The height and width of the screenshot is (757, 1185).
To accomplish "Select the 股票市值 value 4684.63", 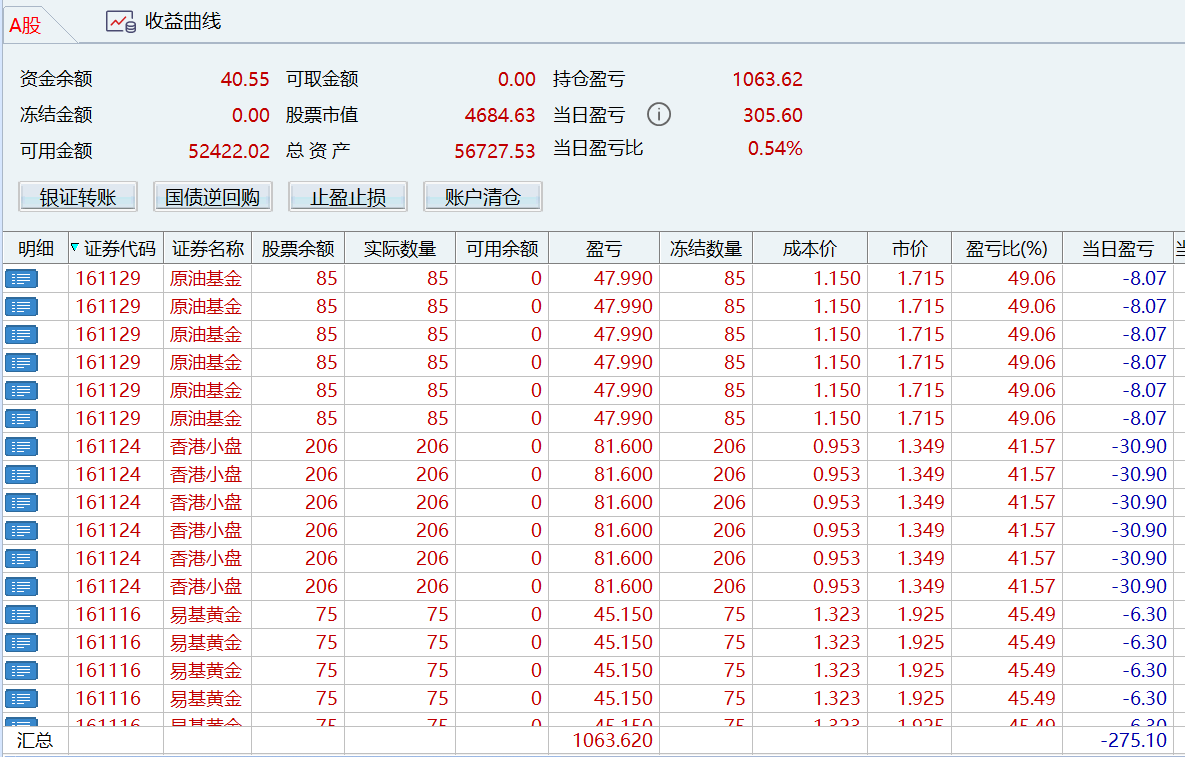I will [500, 116].
